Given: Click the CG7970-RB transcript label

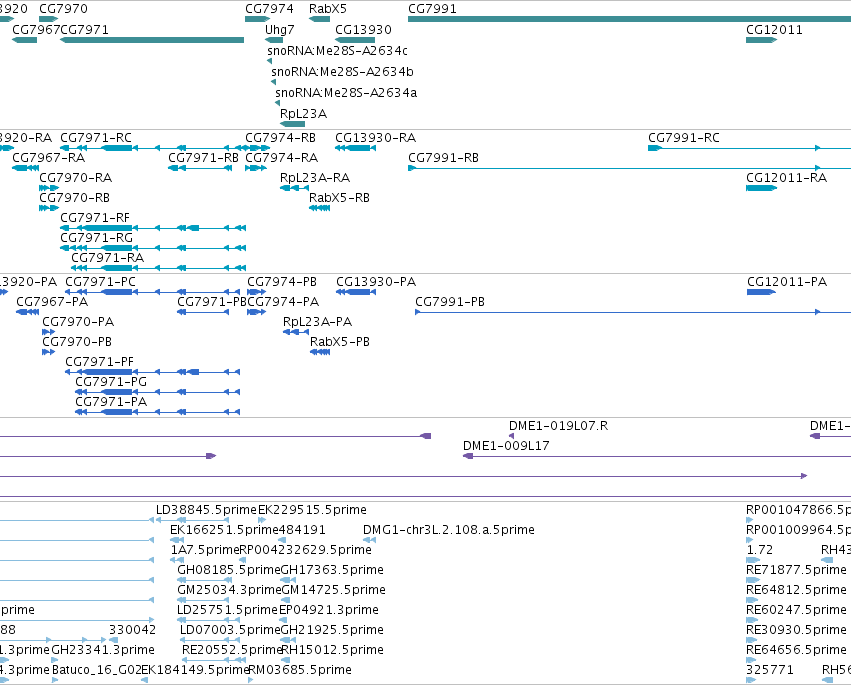Looking at the screenshot, I should (74, 198).
